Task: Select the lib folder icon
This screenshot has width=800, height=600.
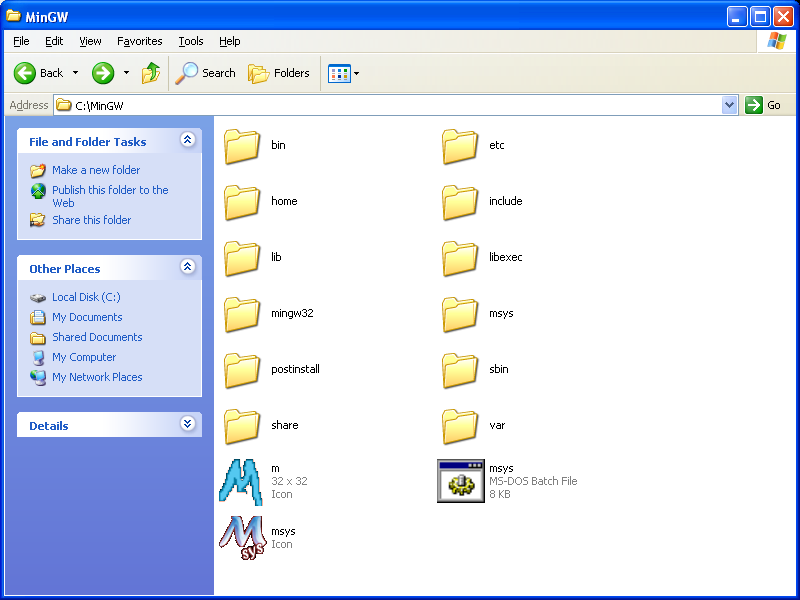Action: click(x=242, y=259)
